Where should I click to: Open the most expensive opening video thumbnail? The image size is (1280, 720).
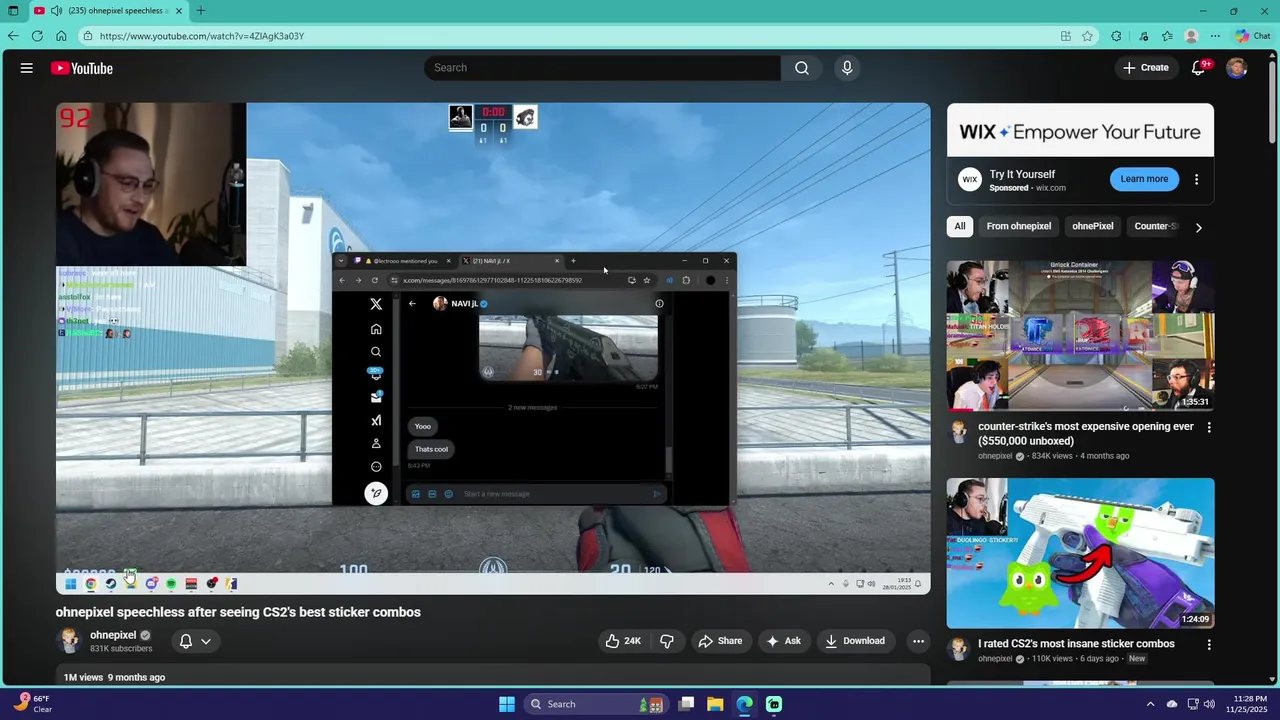(1081, 336)
